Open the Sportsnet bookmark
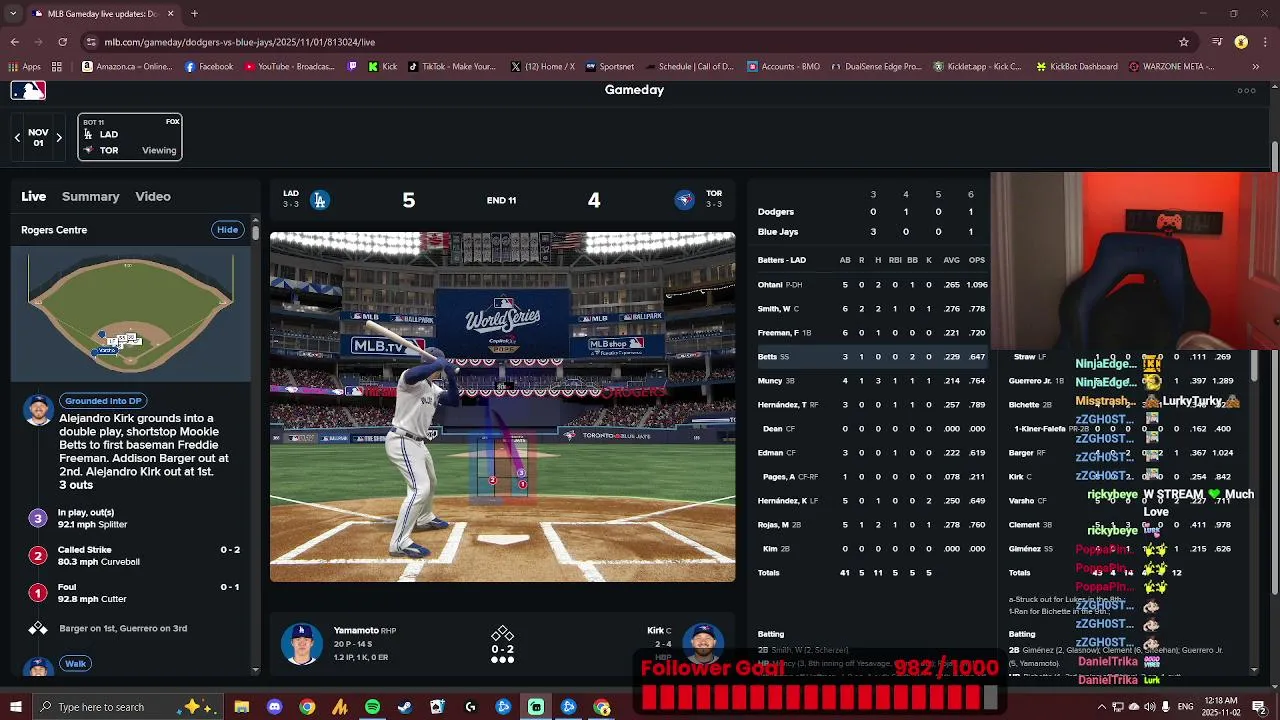The width and height of the screenshot is (1280, 720). (610, 67)
